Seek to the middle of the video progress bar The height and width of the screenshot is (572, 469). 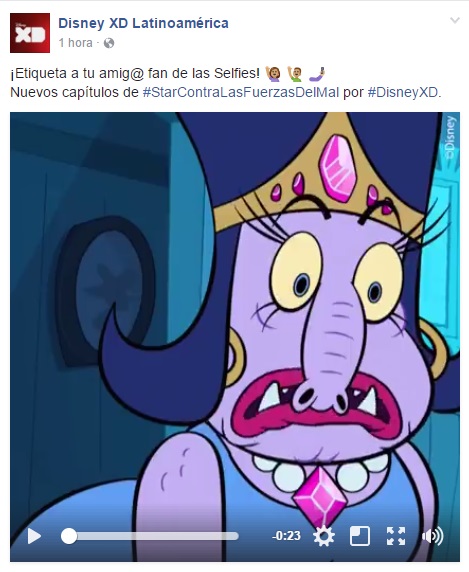tap(153, 536)
